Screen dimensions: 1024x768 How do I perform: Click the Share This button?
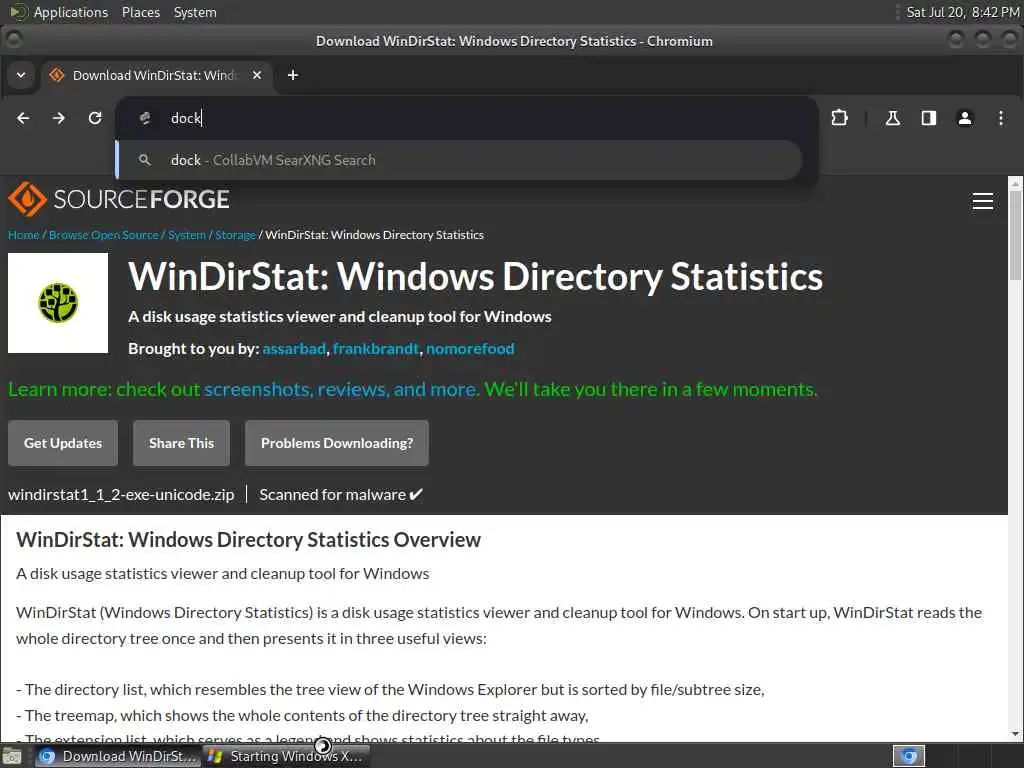point(182,443)
